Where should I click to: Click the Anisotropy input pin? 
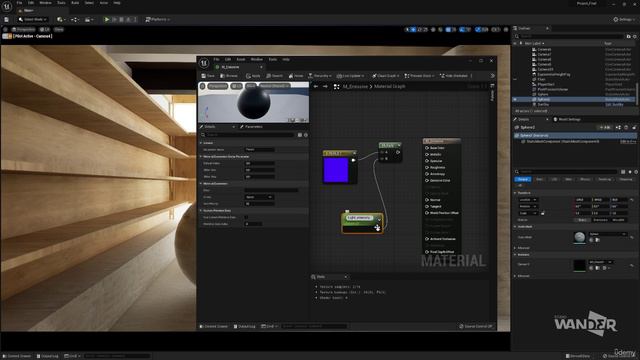coord(427,174)
